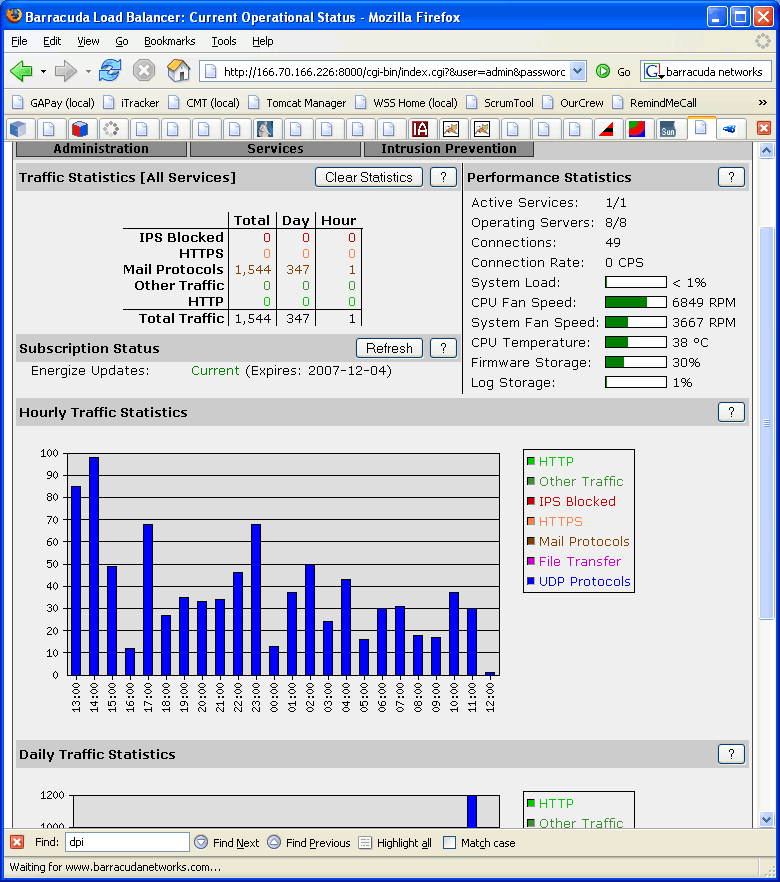Click the UDP Protocols legend entry

579,581
